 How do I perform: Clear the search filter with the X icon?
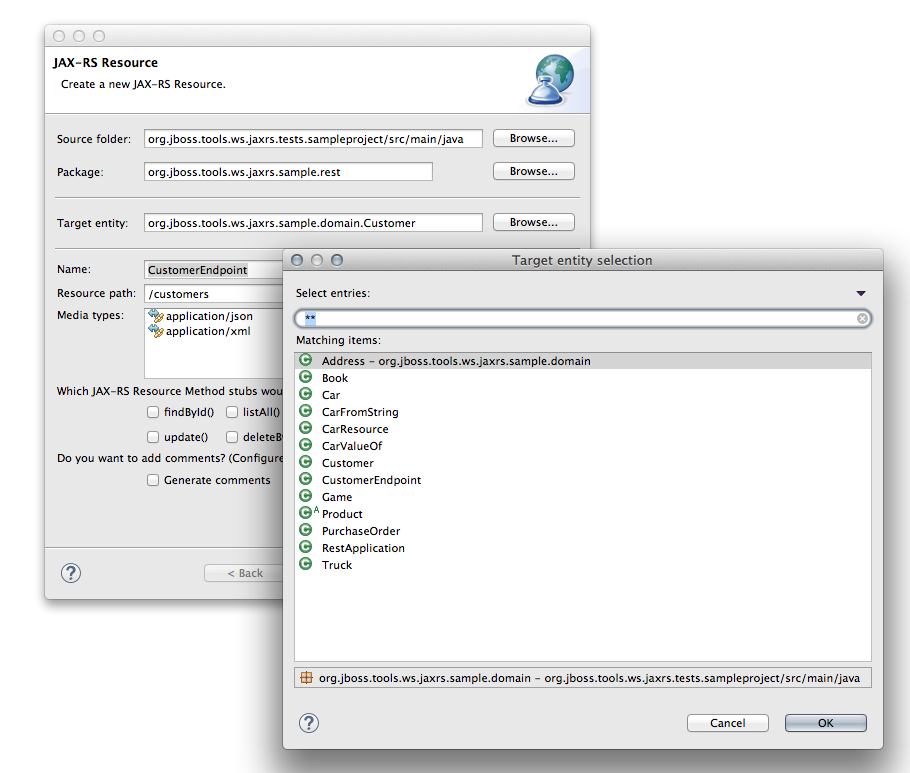pos(862,318)
